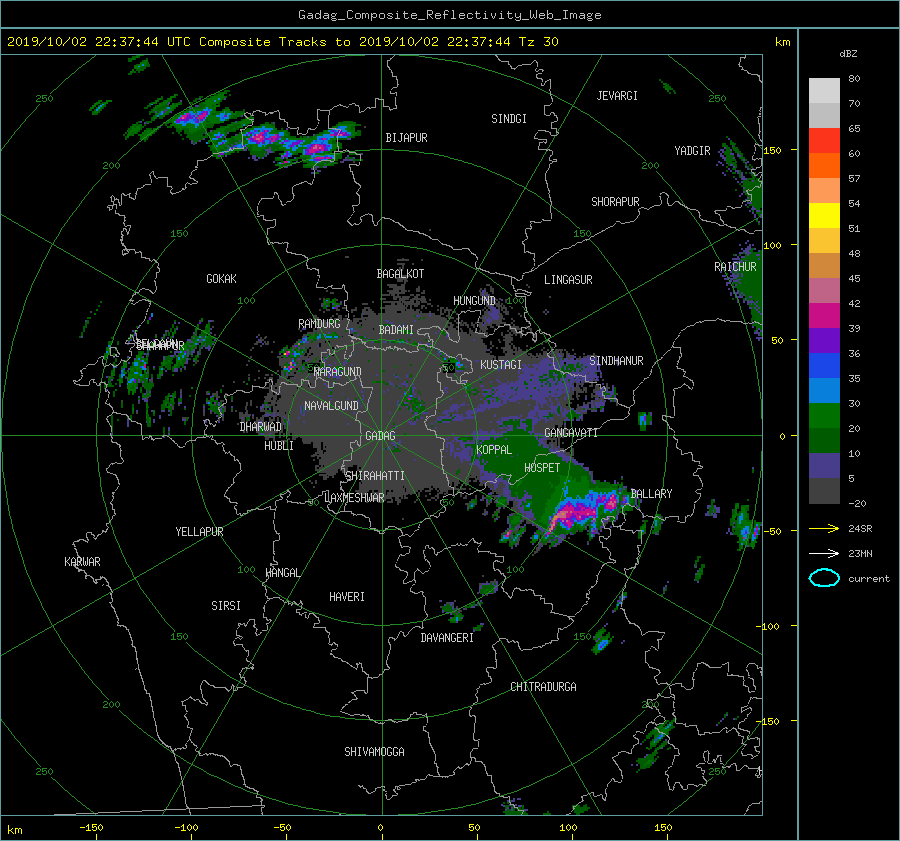
Task: Click the 23MN white arrow legend icon
Action: 824,553
